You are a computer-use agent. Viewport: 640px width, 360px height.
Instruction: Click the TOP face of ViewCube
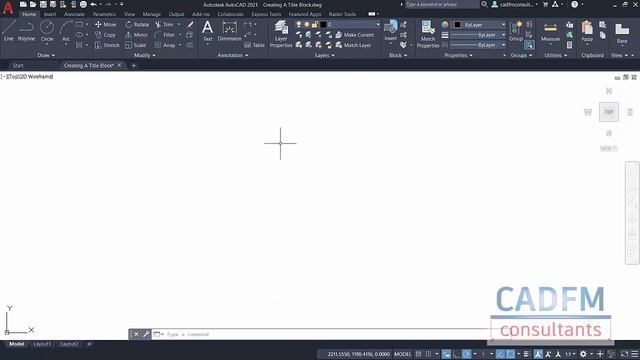609,112
